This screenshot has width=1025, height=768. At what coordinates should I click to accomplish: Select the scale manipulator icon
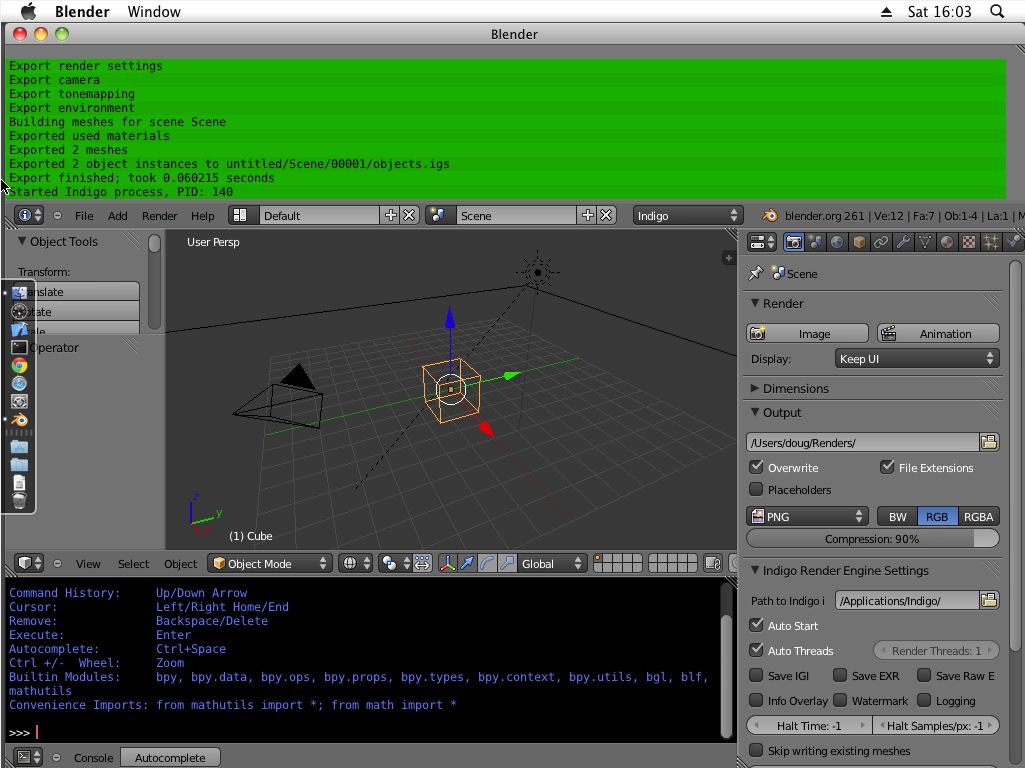pyautogui.click(x=507, y=563)
